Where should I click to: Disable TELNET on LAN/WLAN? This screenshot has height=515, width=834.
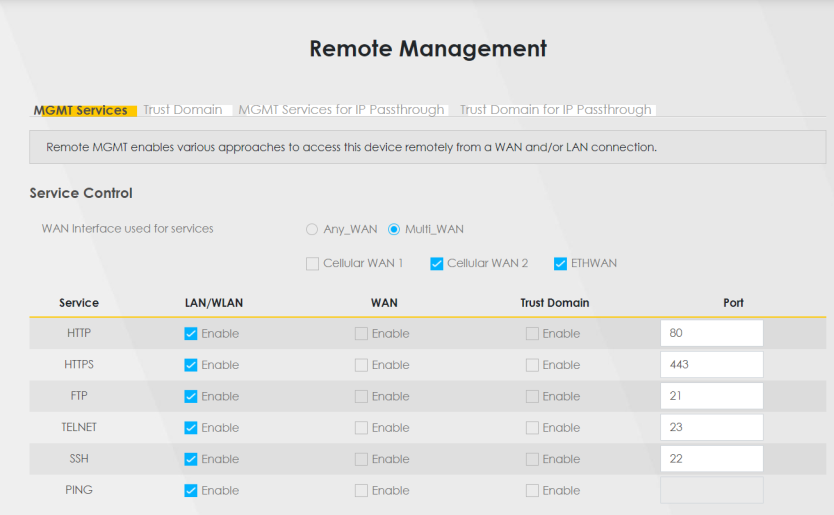191,428
